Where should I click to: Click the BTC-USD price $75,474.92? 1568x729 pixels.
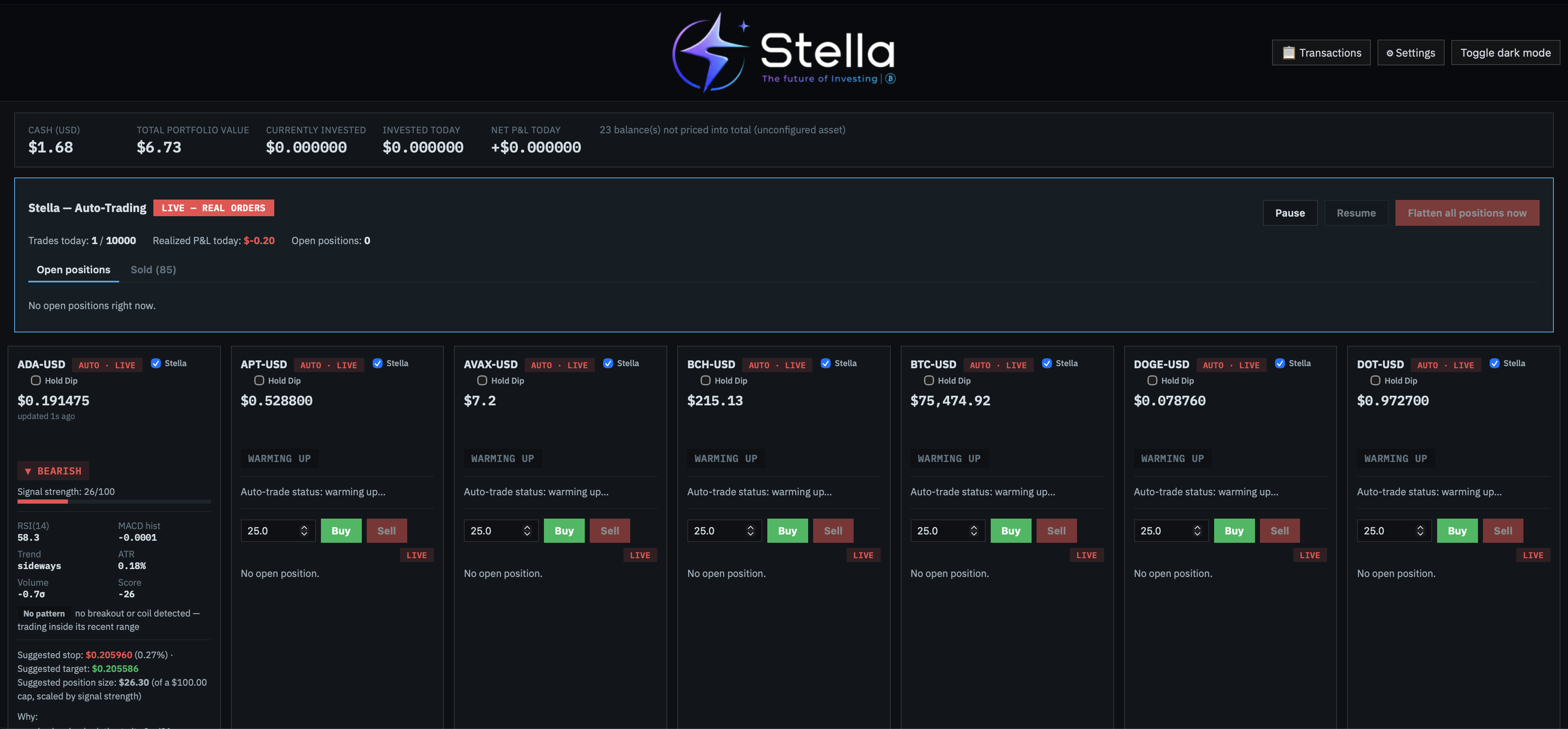(x=950, y=400)
